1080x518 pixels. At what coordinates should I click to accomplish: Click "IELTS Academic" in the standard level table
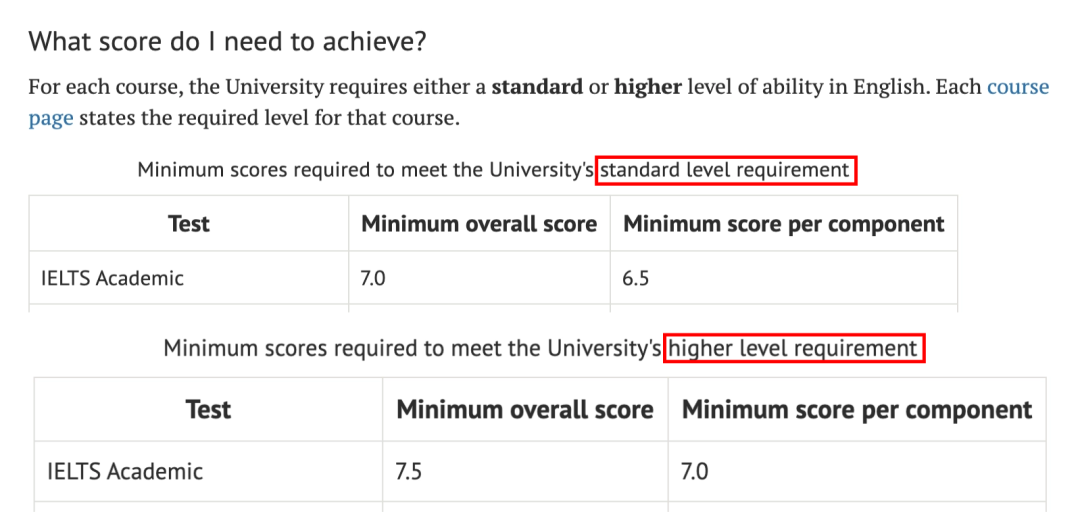(112, 278)
